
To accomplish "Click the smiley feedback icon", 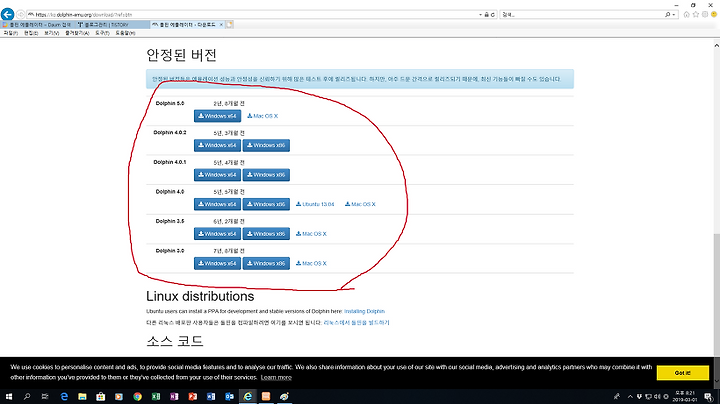I will click(714, 15).
